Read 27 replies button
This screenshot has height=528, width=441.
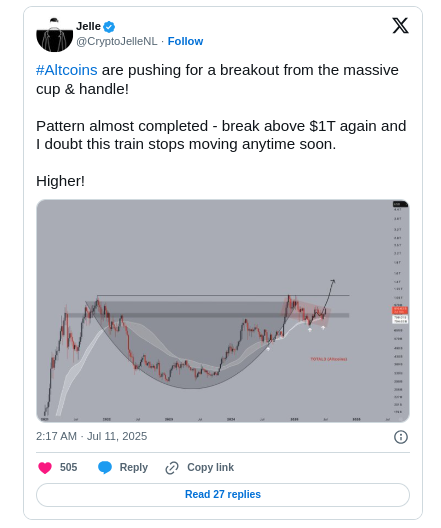(223, 495)
